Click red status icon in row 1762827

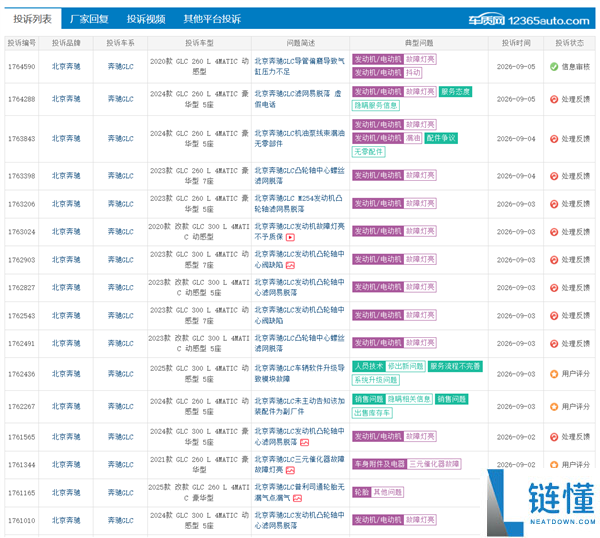coord(554,288)
